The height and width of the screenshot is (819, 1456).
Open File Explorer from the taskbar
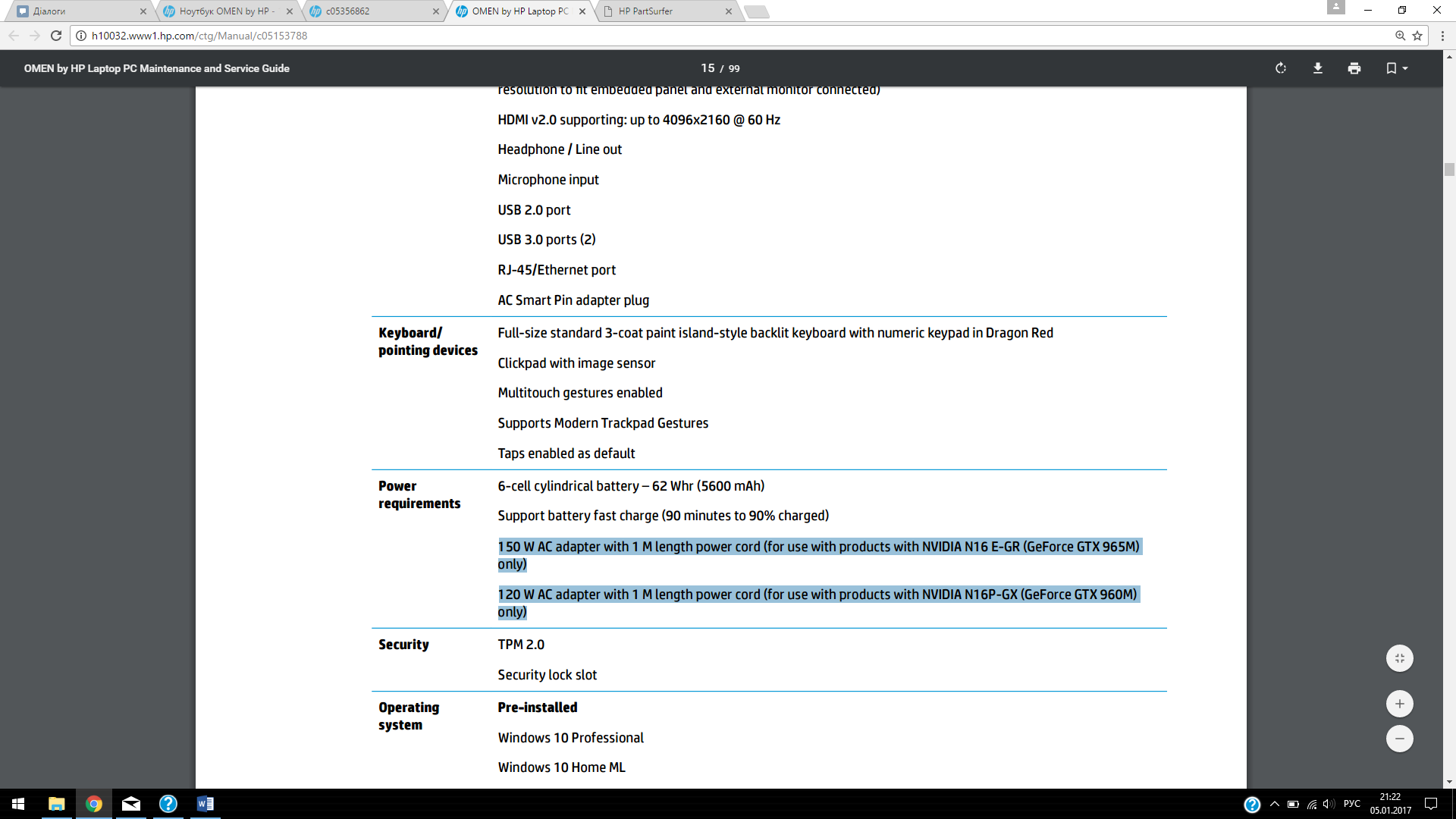point(57,804)
